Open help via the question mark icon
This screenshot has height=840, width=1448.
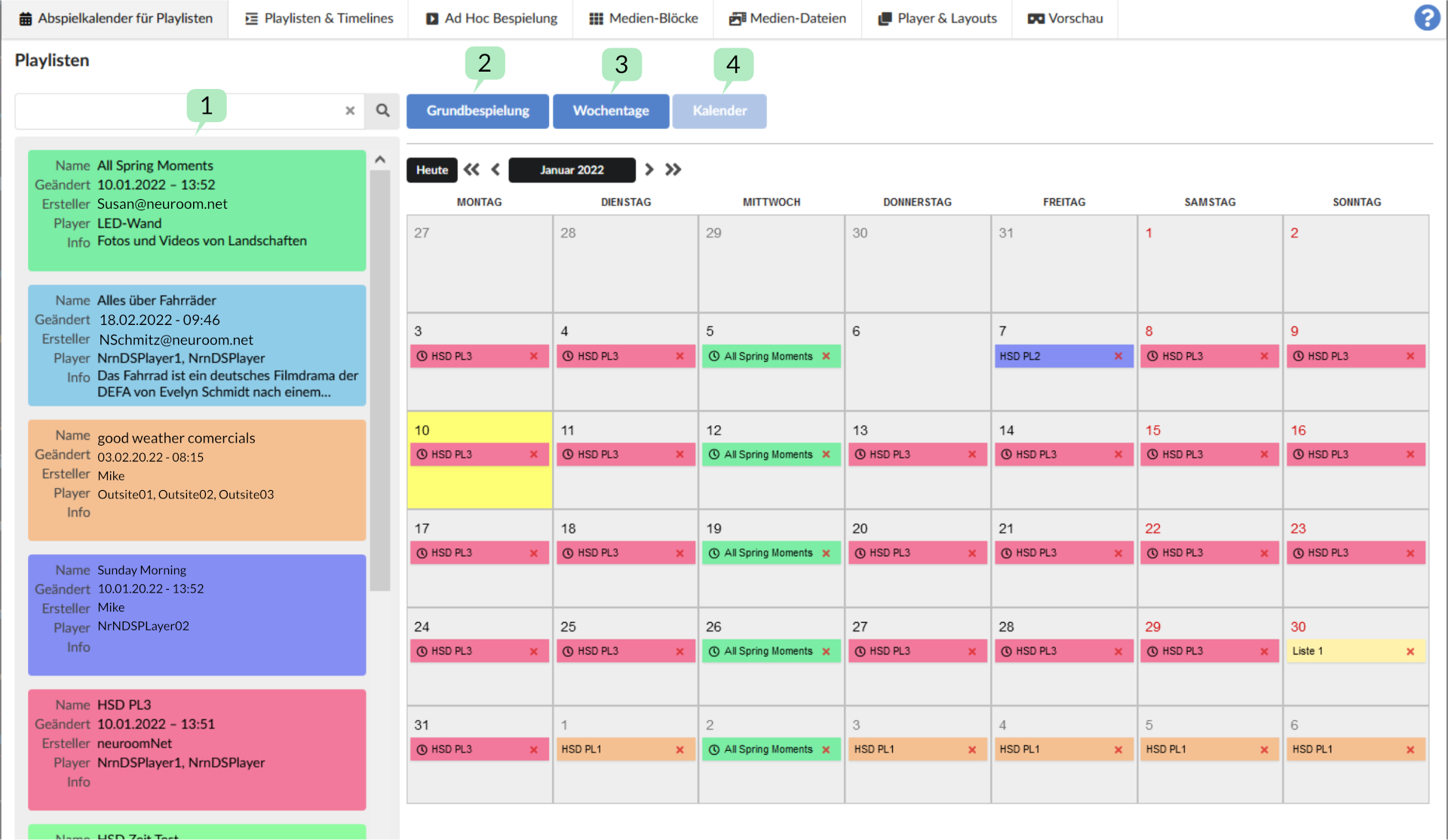pyautogui.click(x=1427, y=17)
